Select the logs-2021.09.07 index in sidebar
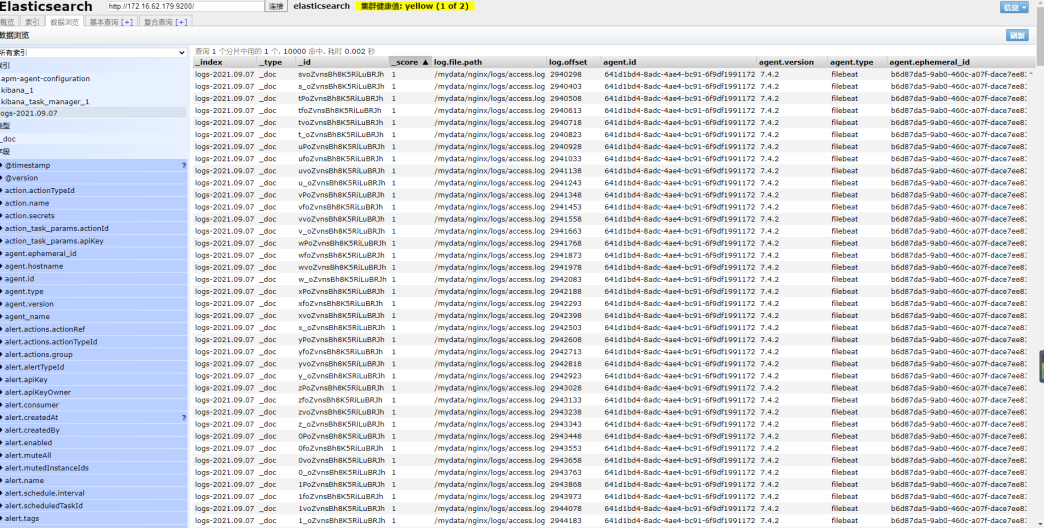The height and width of the screenshot is (528, 1044). (x=93, y=113)
